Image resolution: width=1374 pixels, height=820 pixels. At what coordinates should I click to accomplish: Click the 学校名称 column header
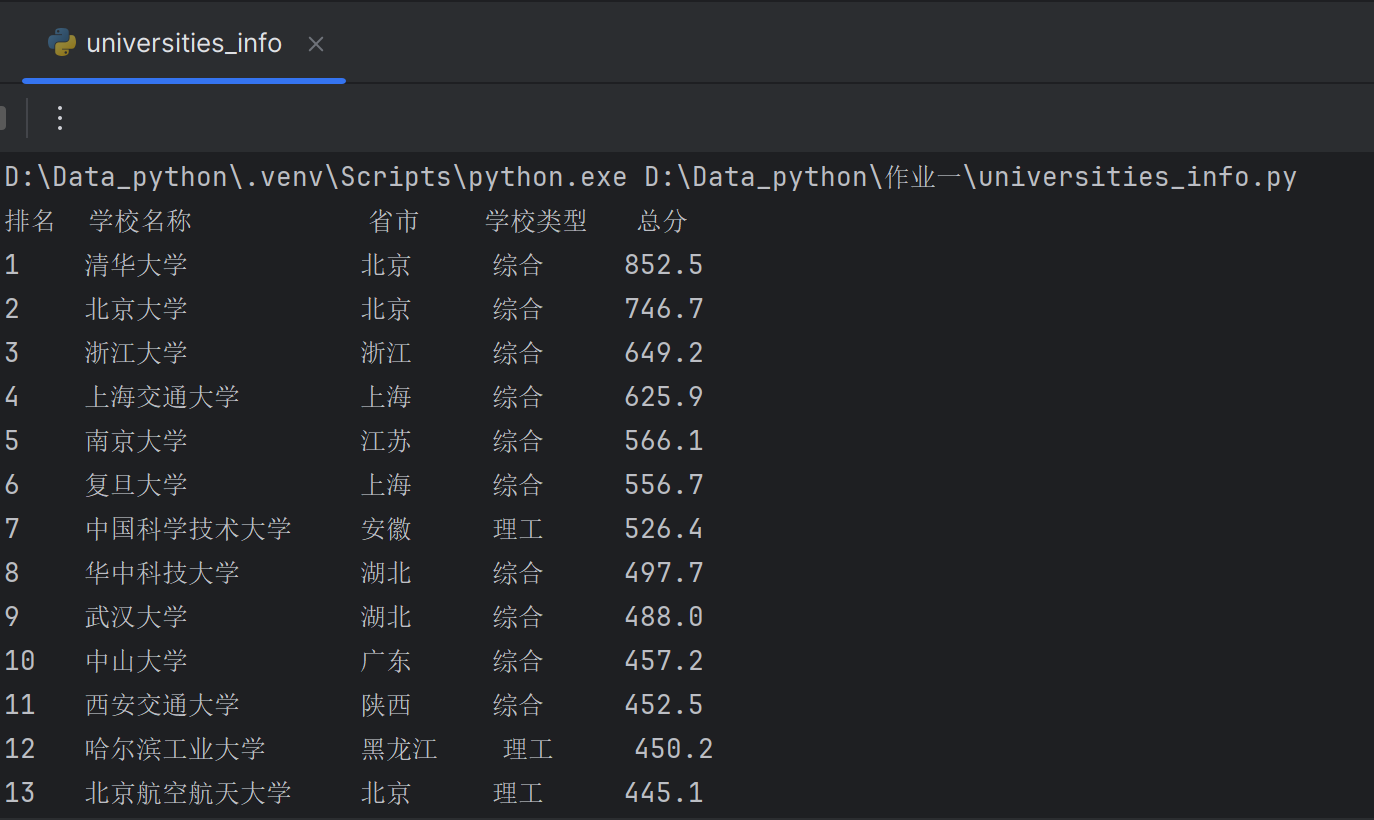[140, 221]
